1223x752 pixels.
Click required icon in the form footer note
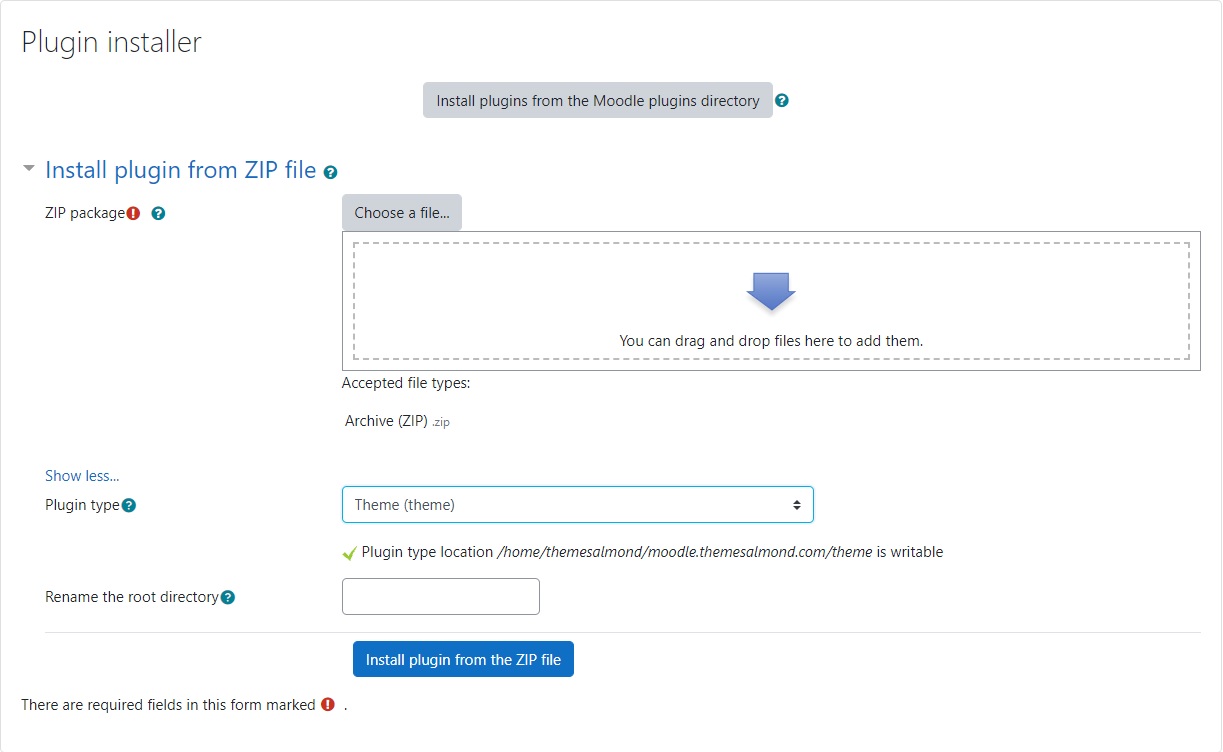click(x=328, y=705)
